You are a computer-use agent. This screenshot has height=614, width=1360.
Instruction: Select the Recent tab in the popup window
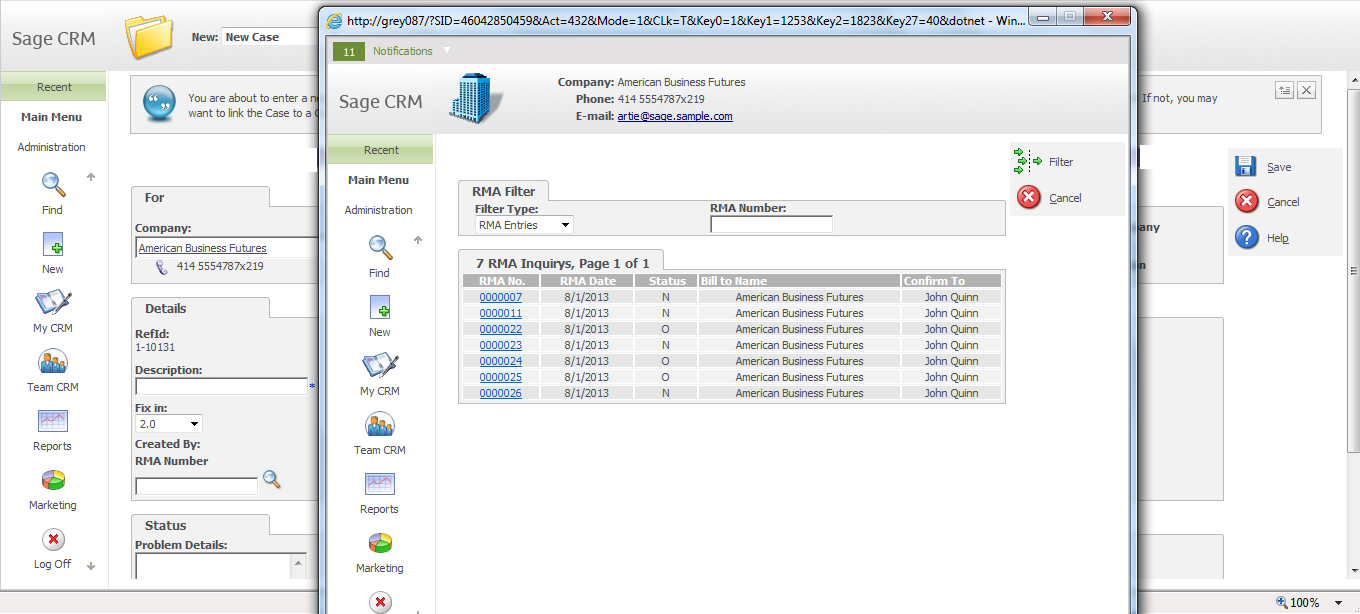(381, 150)
